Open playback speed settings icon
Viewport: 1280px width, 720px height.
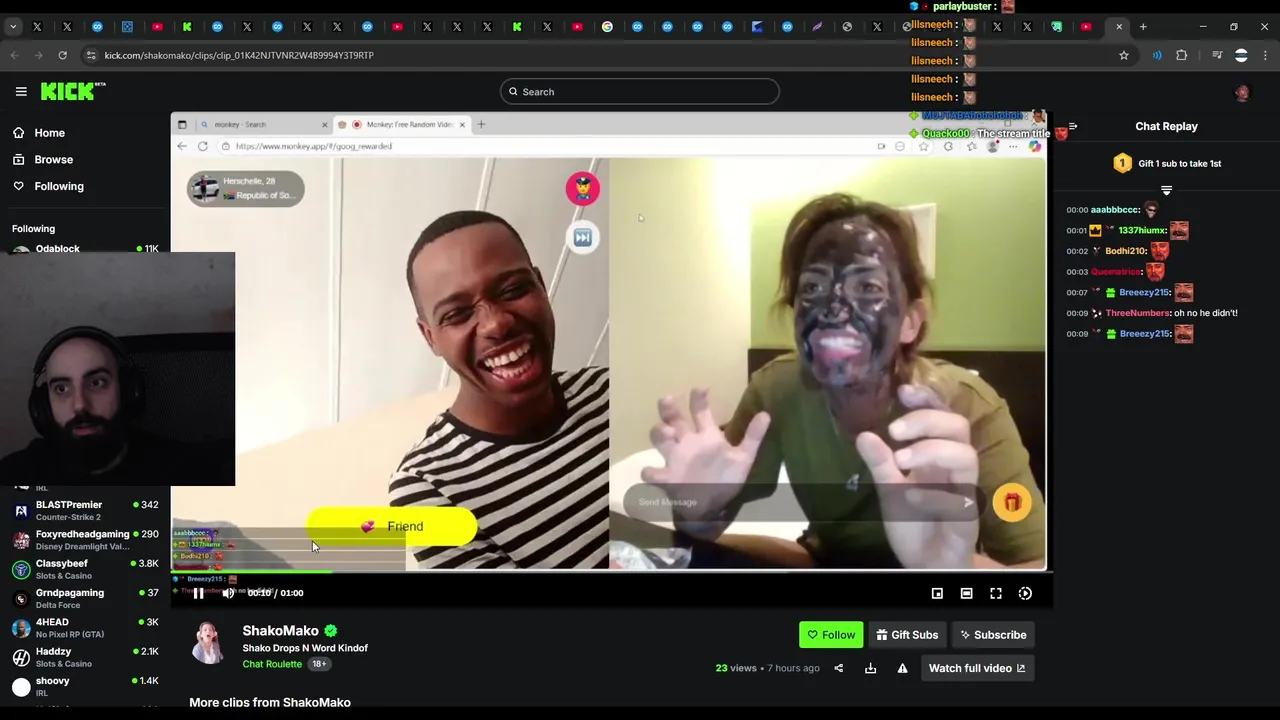click(1025, 593)
